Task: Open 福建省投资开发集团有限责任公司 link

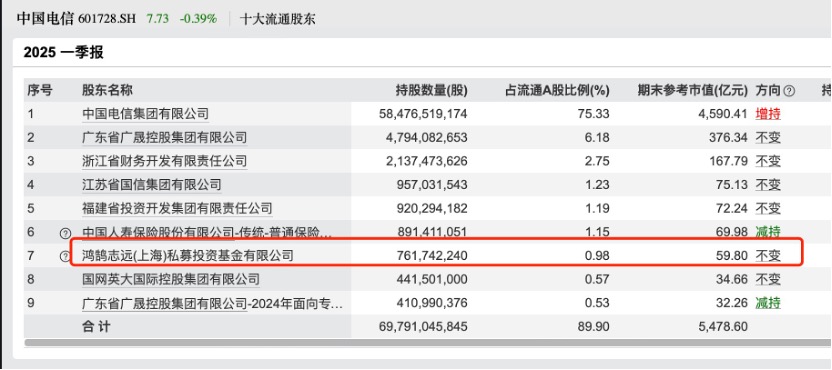Action: (177, 208)
